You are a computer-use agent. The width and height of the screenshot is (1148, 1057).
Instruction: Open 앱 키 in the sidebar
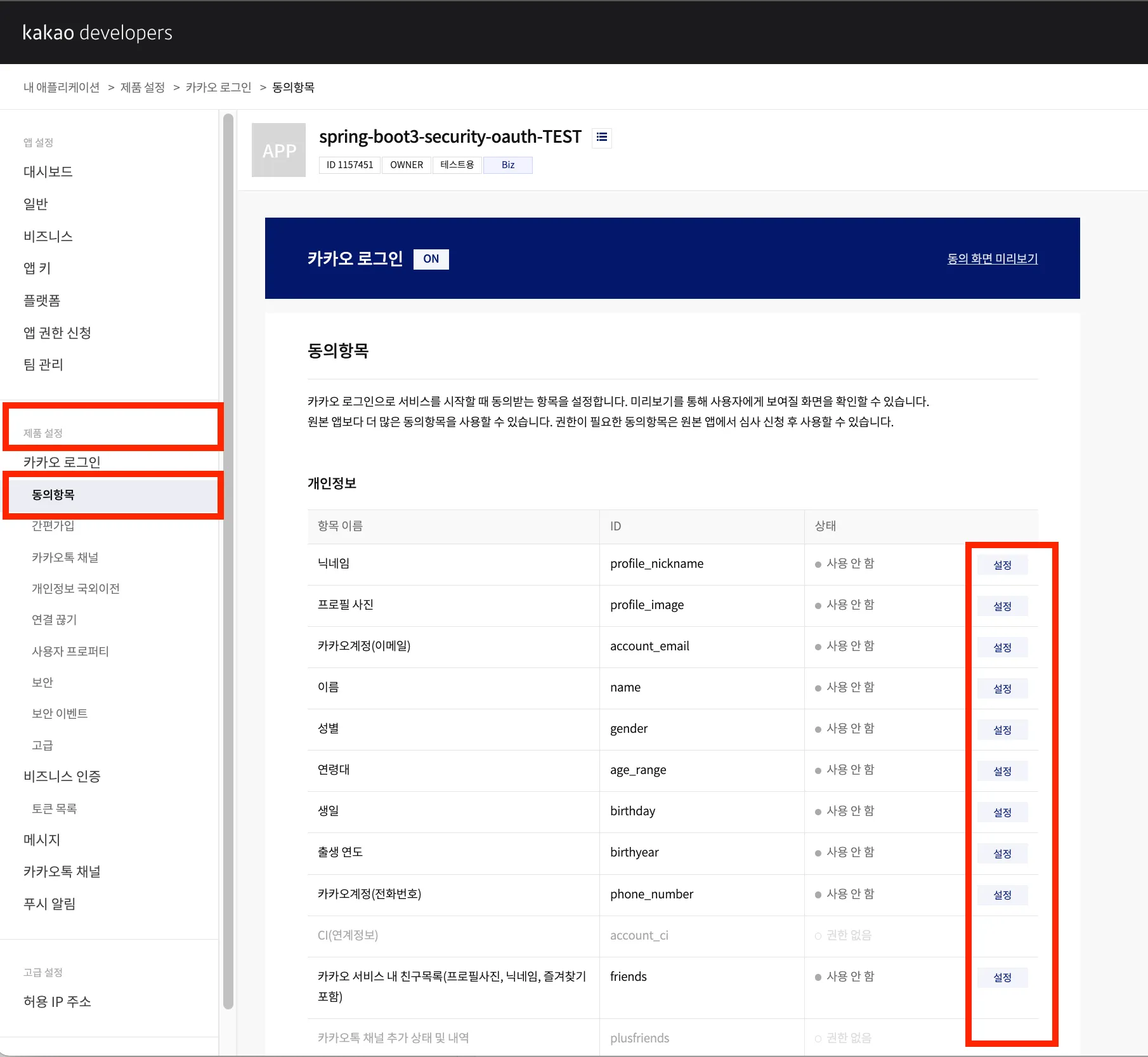click(x=37, y=268)
